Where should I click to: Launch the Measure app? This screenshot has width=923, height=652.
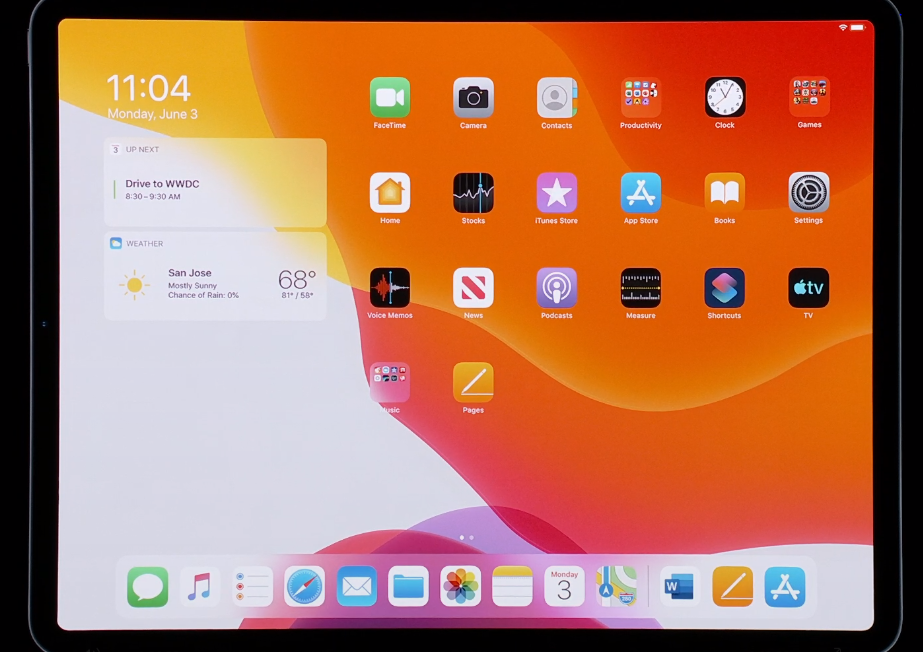pyautogui.click(x=640, y=288)
